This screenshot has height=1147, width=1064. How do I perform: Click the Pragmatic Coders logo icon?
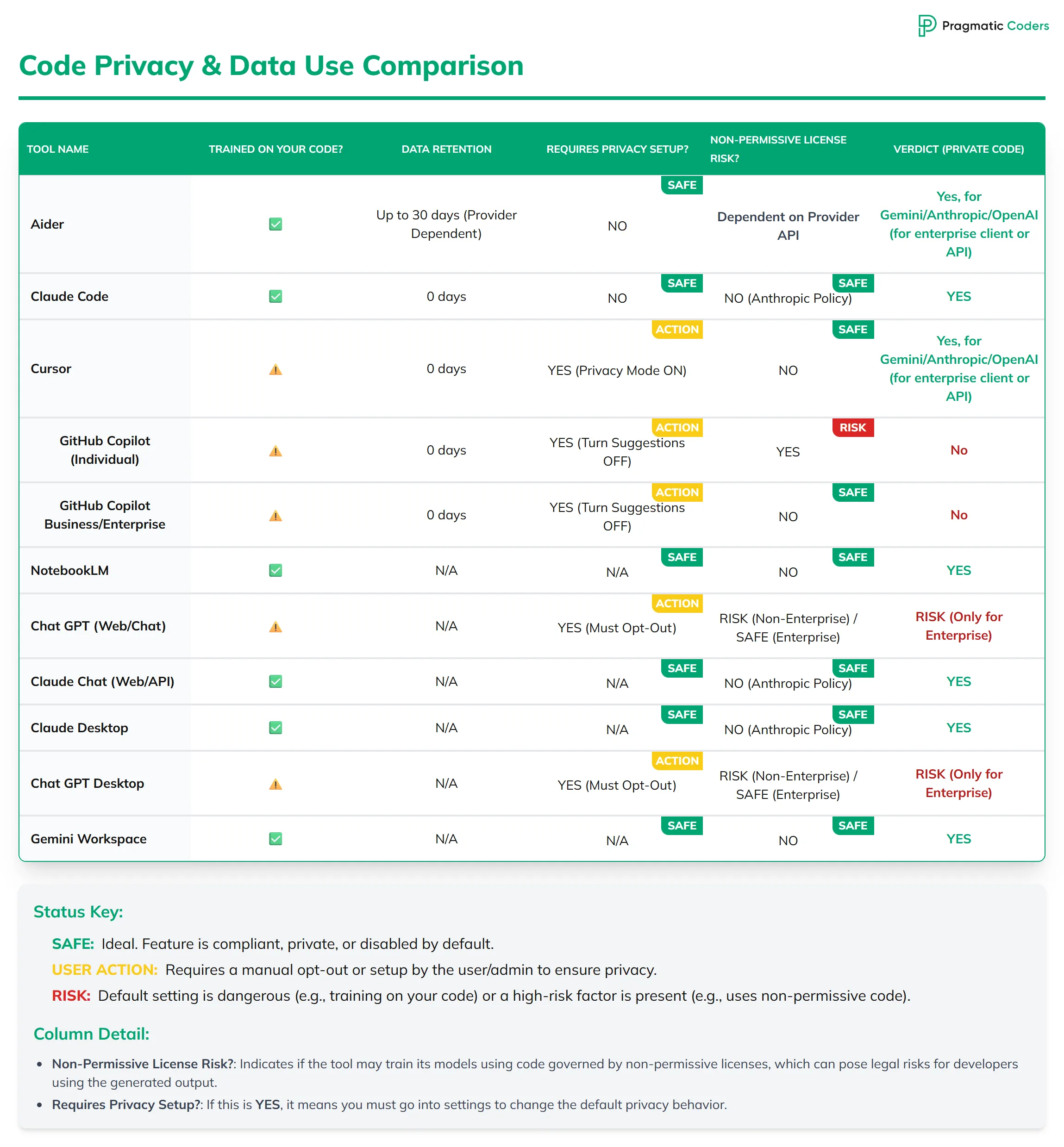[x=926, y=26]
